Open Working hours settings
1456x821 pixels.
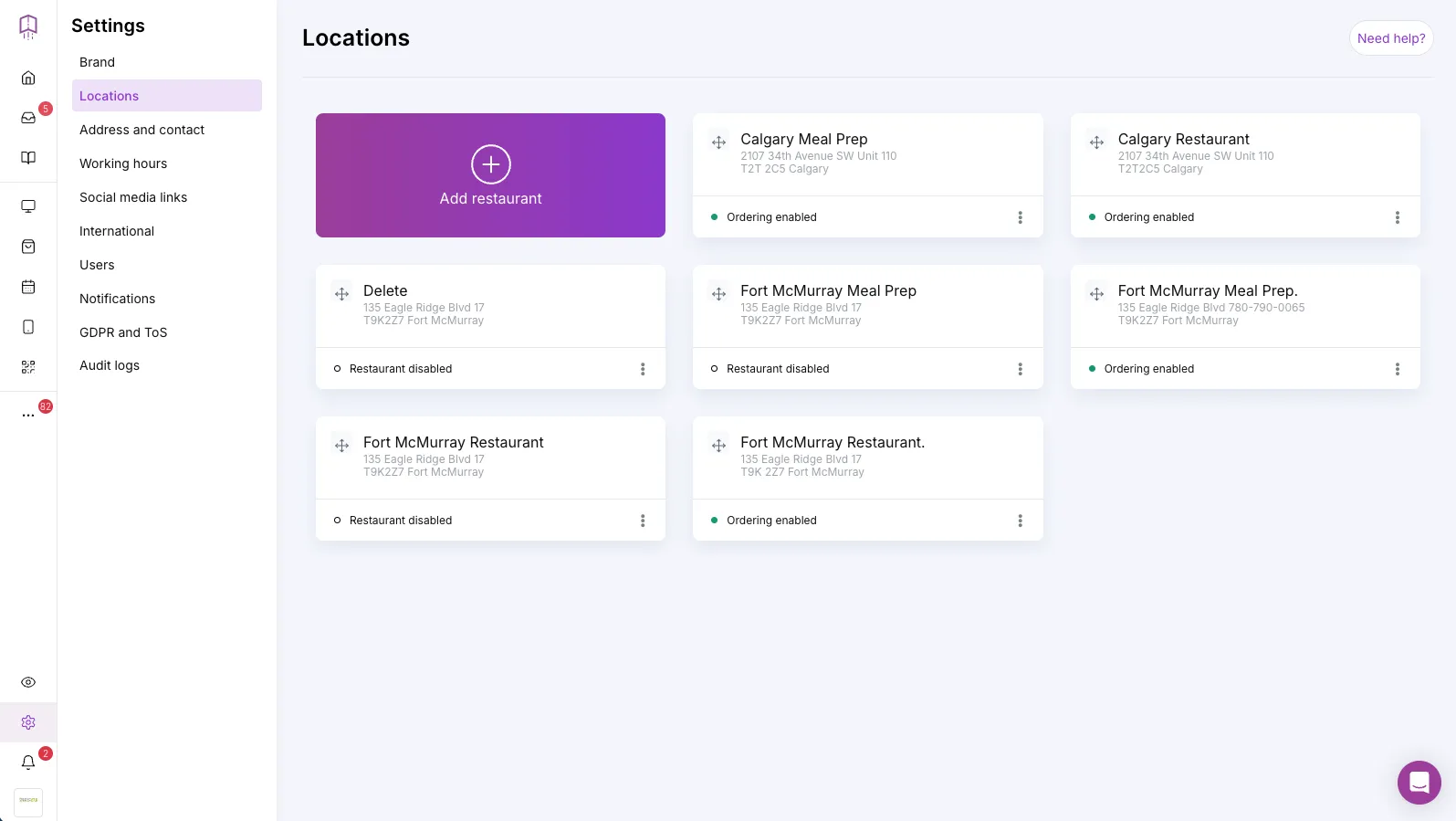(x=167, y=163)
